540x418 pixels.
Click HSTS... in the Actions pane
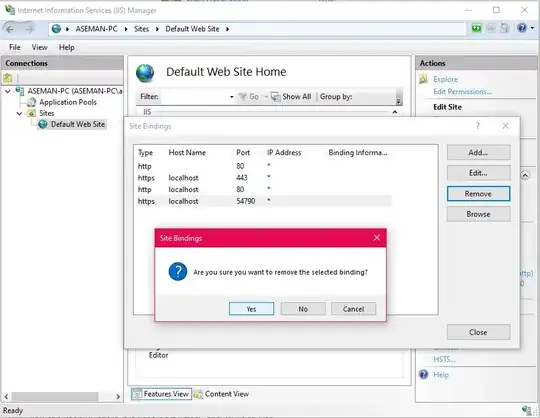click(444, 359)
